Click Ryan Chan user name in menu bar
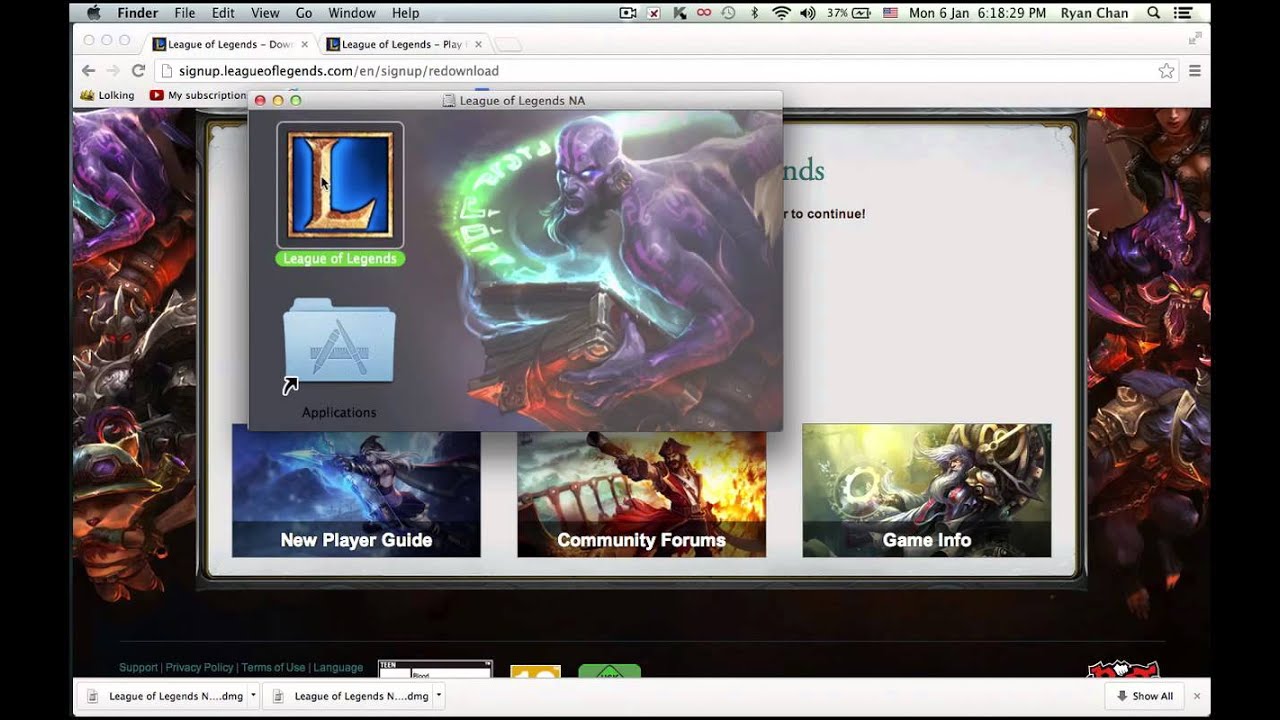The image size is (1280, 720). [1096, 13]
